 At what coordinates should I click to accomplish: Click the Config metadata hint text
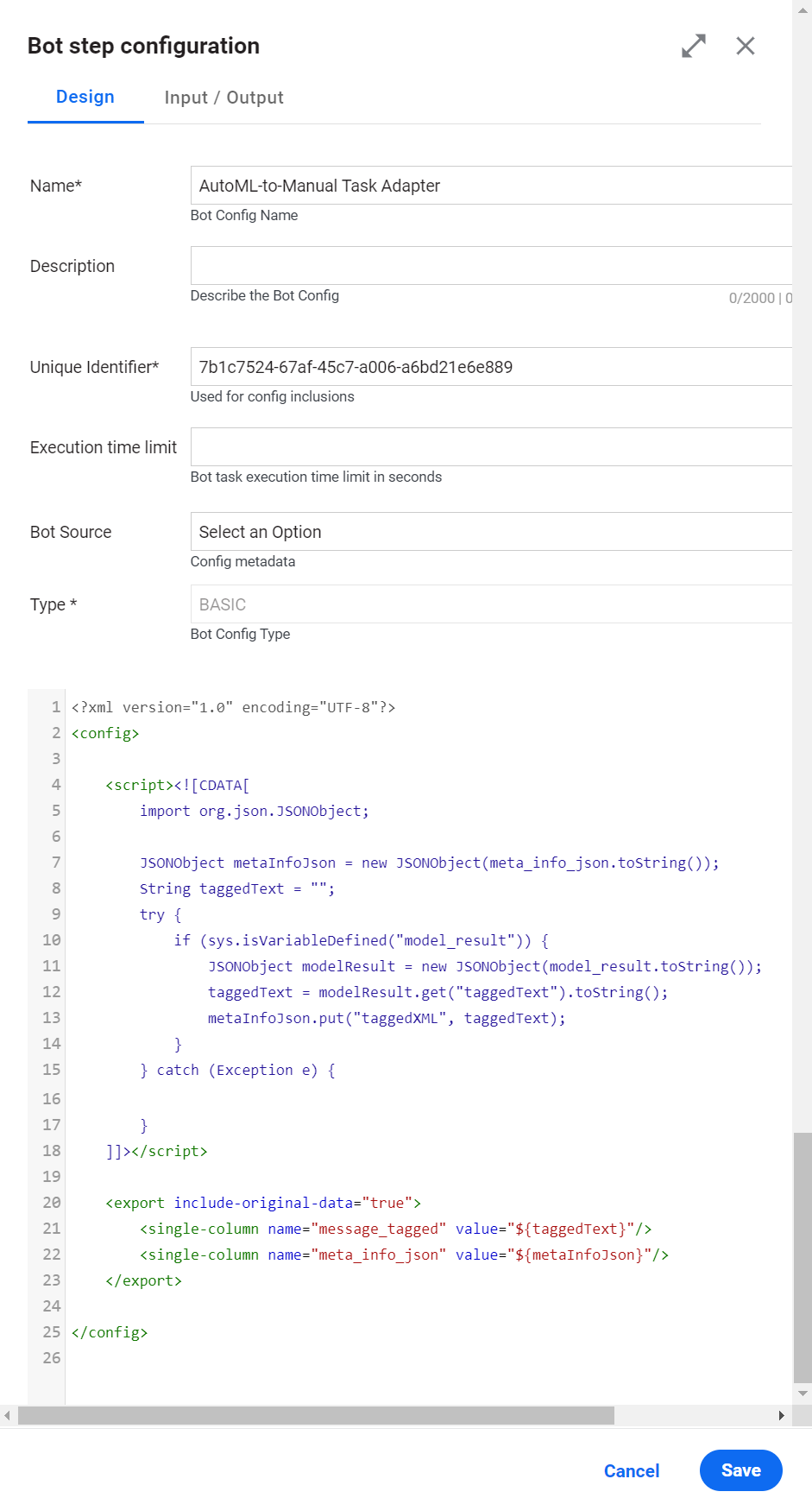pyautogui.click(x=242, y=561)
